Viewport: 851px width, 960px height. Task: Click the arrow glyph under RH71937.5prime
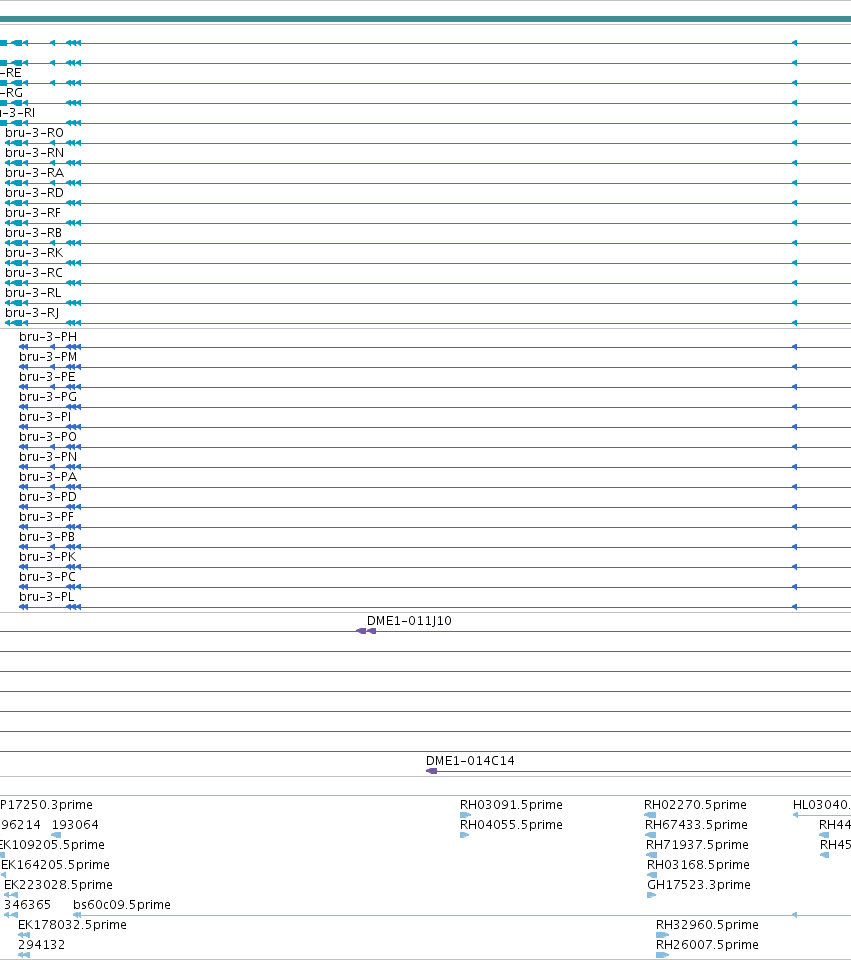tap(651, 855)
